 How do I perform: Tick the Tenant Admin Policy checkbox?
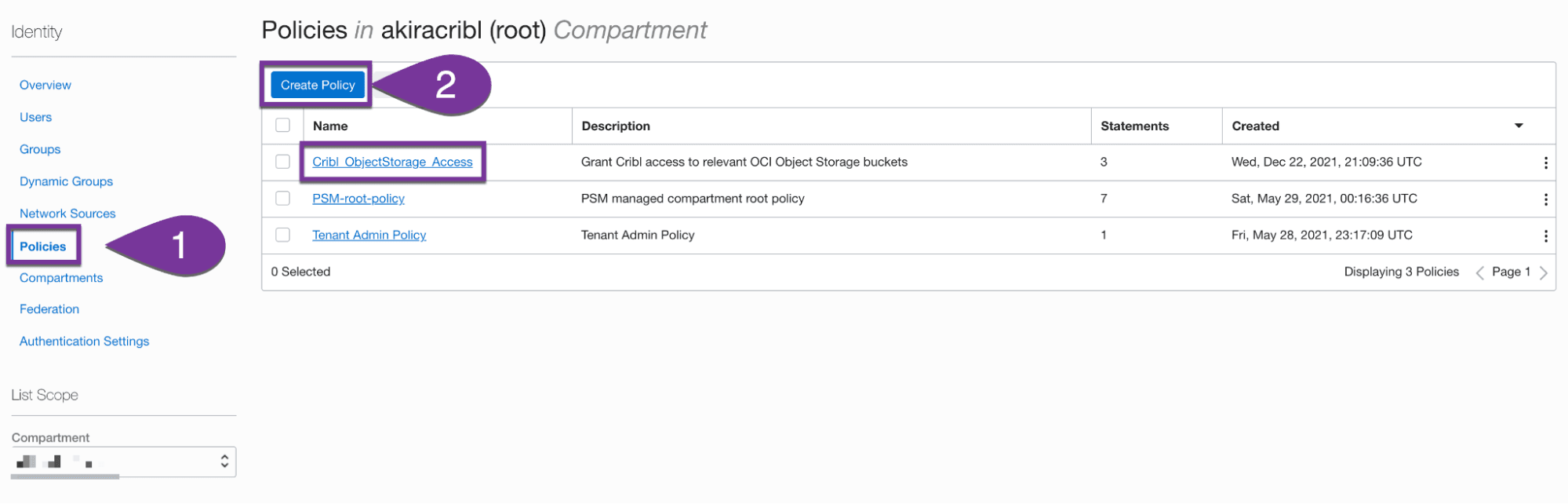click(283, 235)
